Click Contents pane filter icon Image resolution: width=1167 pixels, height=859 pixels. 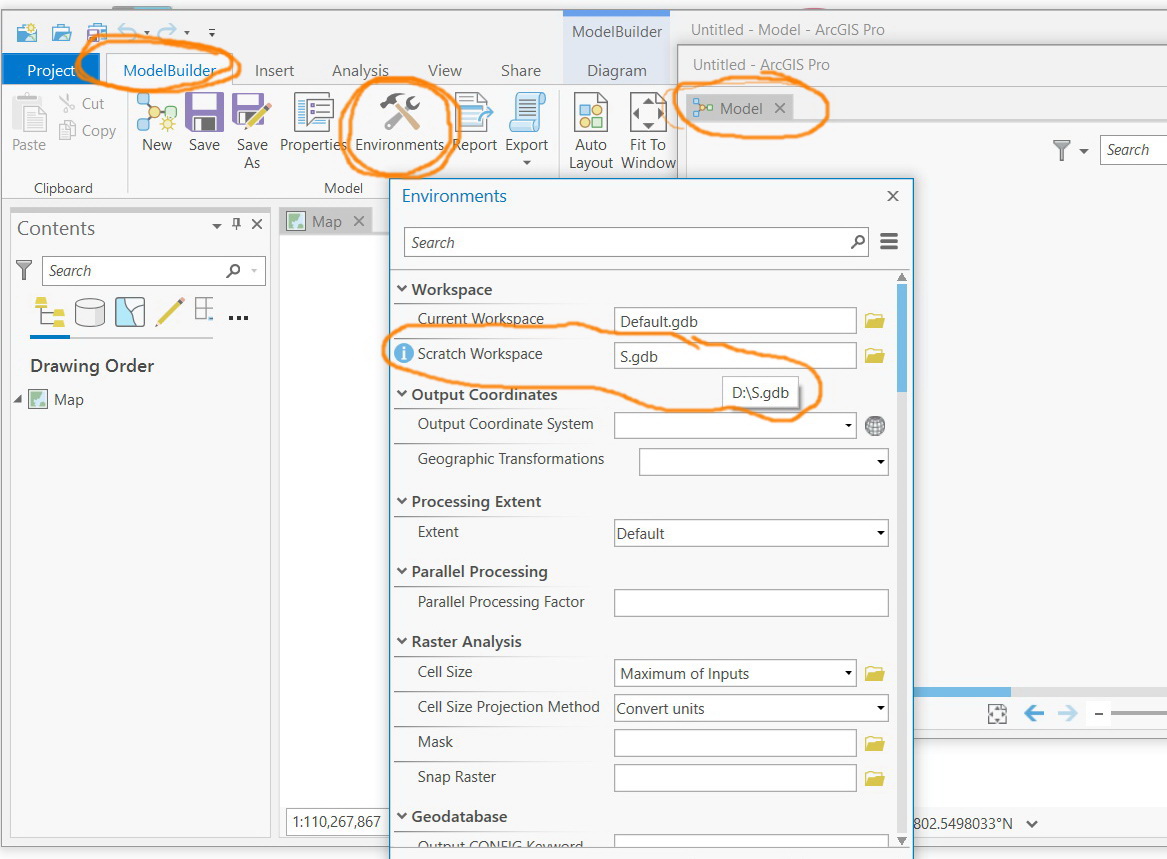24,270
